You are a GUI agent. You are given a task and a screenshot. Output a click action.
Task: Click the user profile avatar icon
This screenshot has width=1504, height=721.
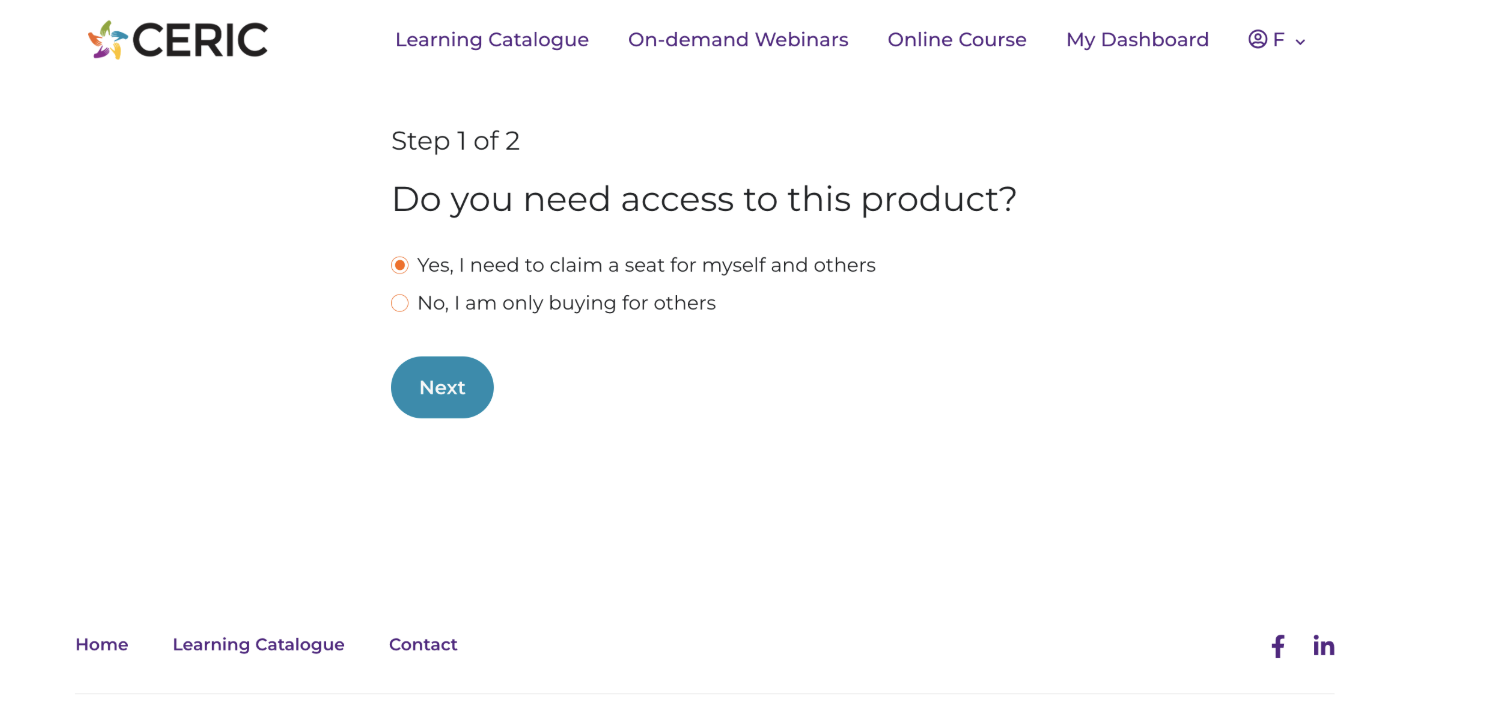pyautogui.click(x=1257, y=39)
